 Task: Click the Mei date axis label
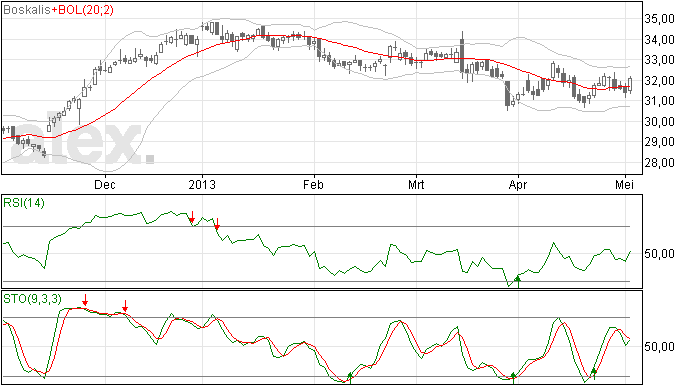624,184
